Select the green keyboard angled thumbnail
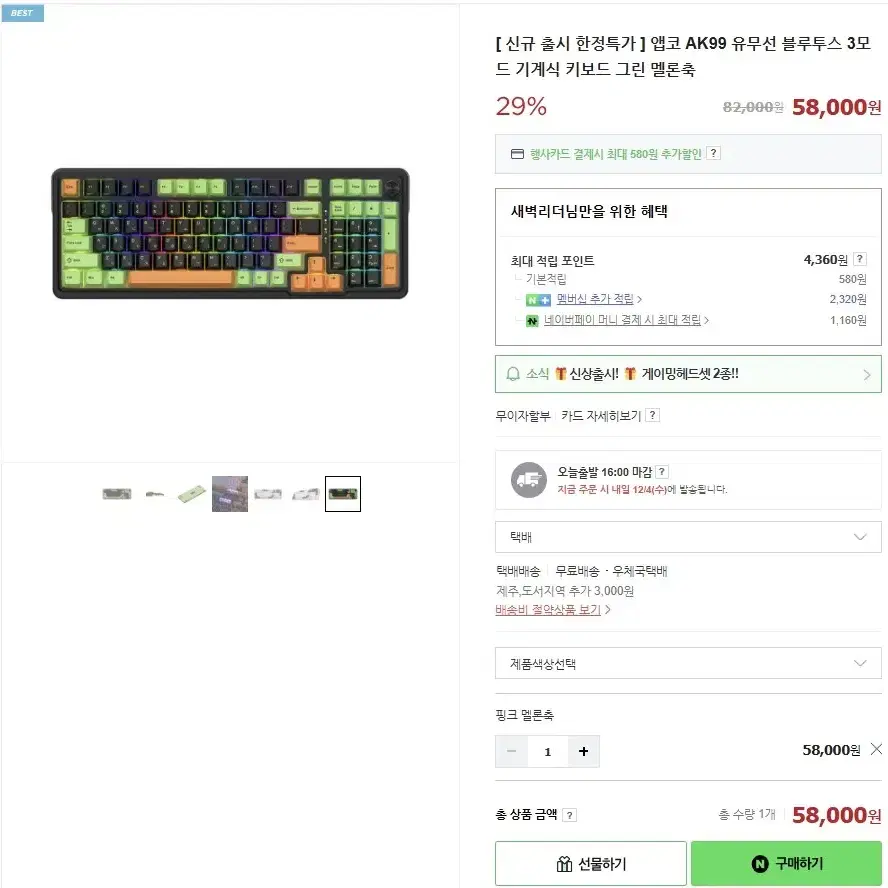The width and height of the screenshot is (888, 888). tap(192, 494)
